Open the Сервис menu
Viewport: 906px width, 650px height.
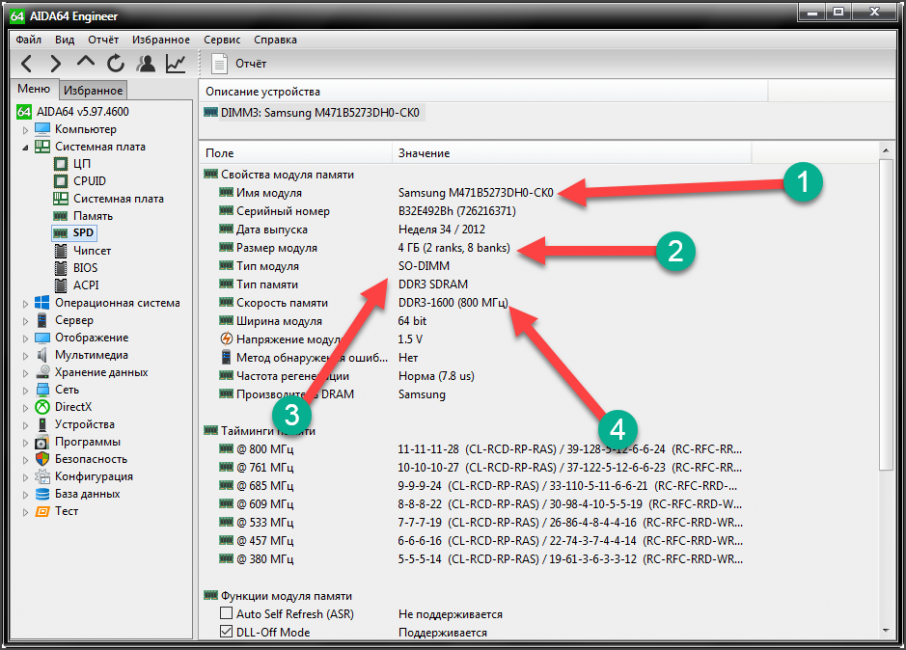[222, 39]
